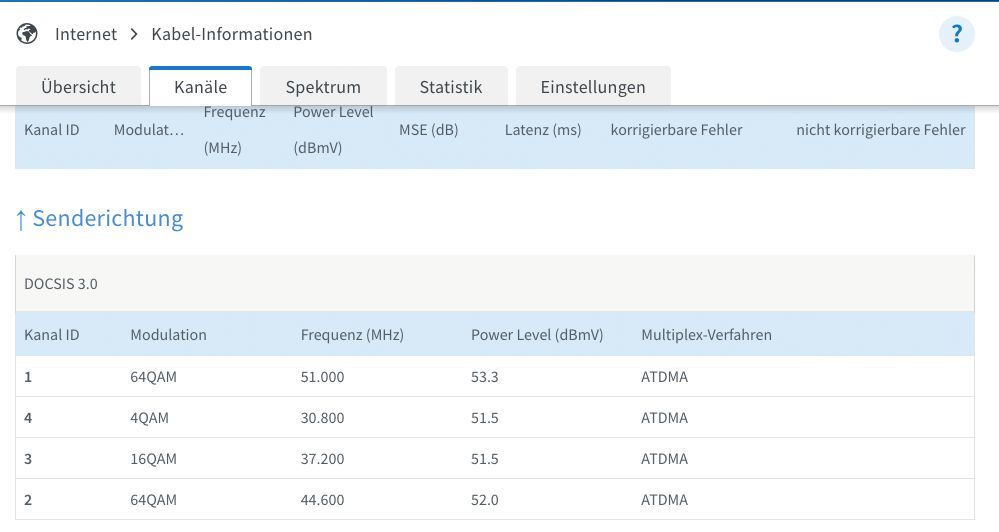Click the Multiplex-Verfahren column header
Screen dimensions: 999x532
706,335
